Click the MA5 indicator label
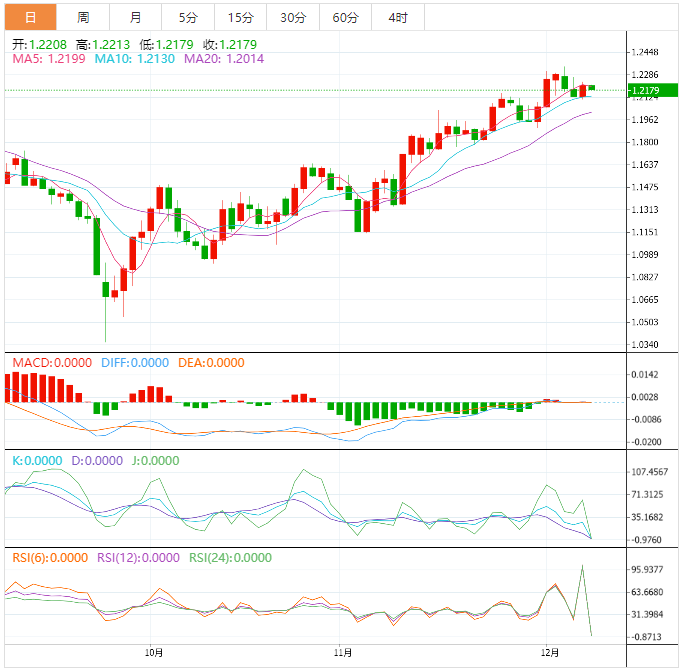682x668 pixels. tap(49, 59)
